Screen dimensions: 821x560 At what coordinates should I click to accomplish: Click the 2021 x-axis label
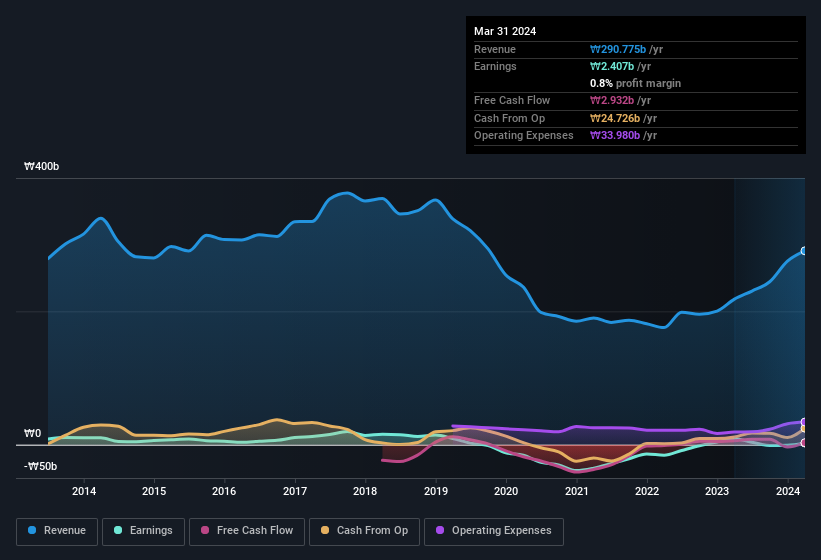coord(576,491)
